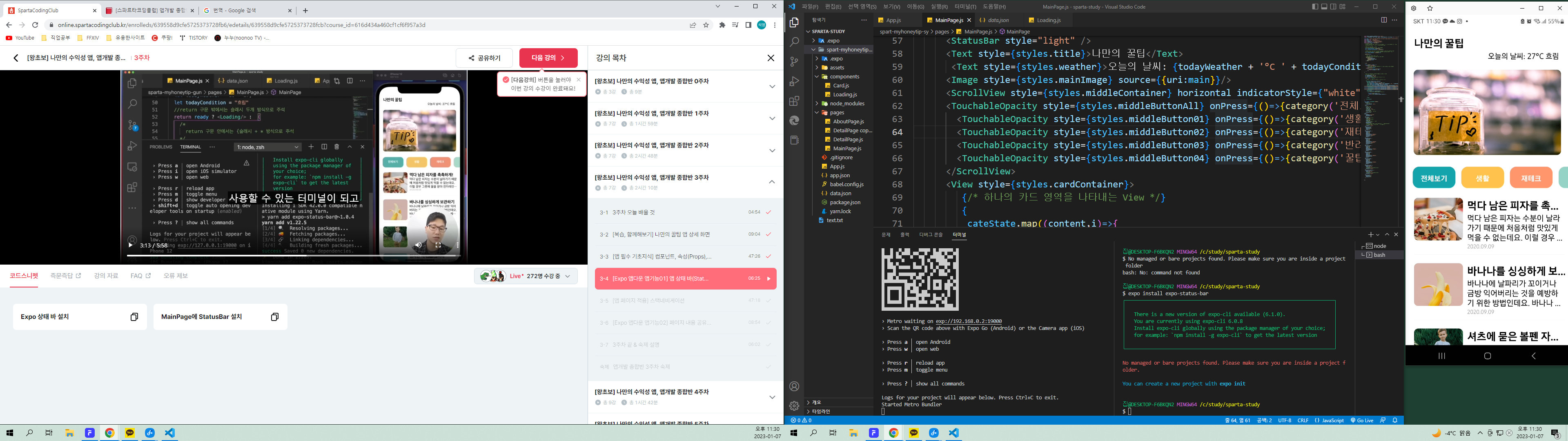Screen dimensions: 1568x441
Task: Mute the lecture video volume
Action: pos(418,245)
